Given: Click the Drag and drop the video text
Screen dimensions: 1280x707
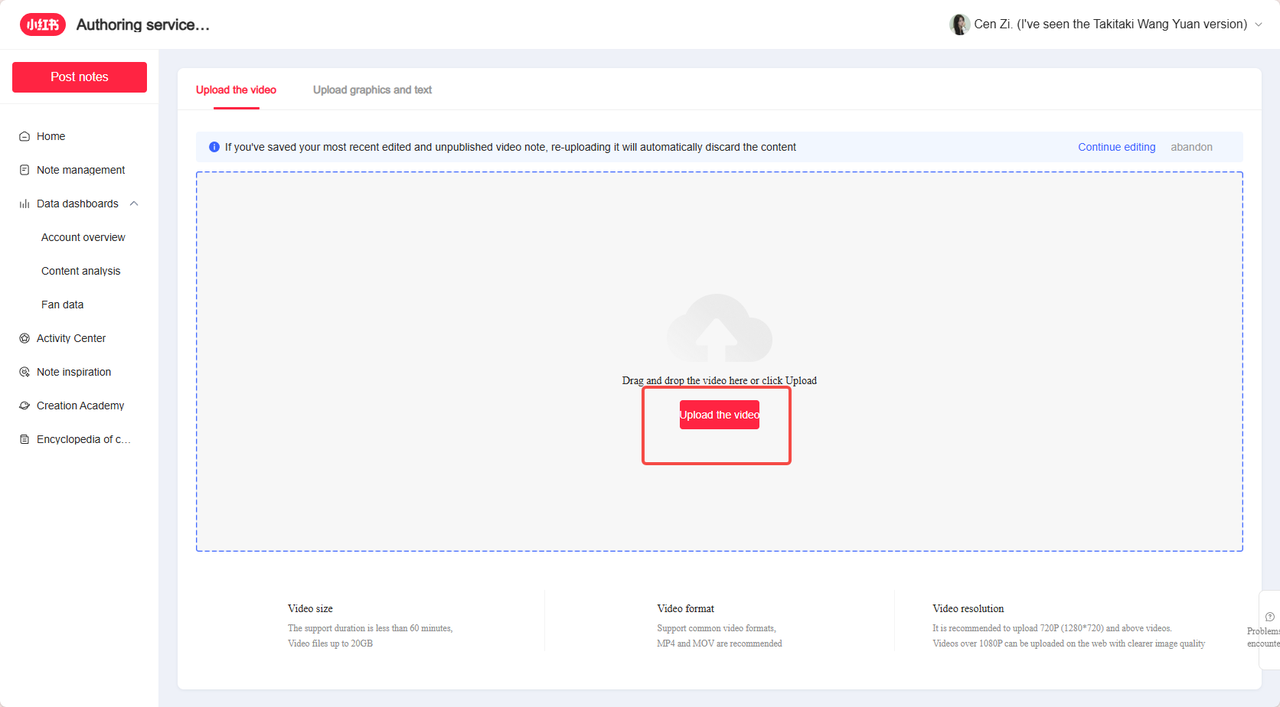Looking at the screenshot, I should [719, 381].
